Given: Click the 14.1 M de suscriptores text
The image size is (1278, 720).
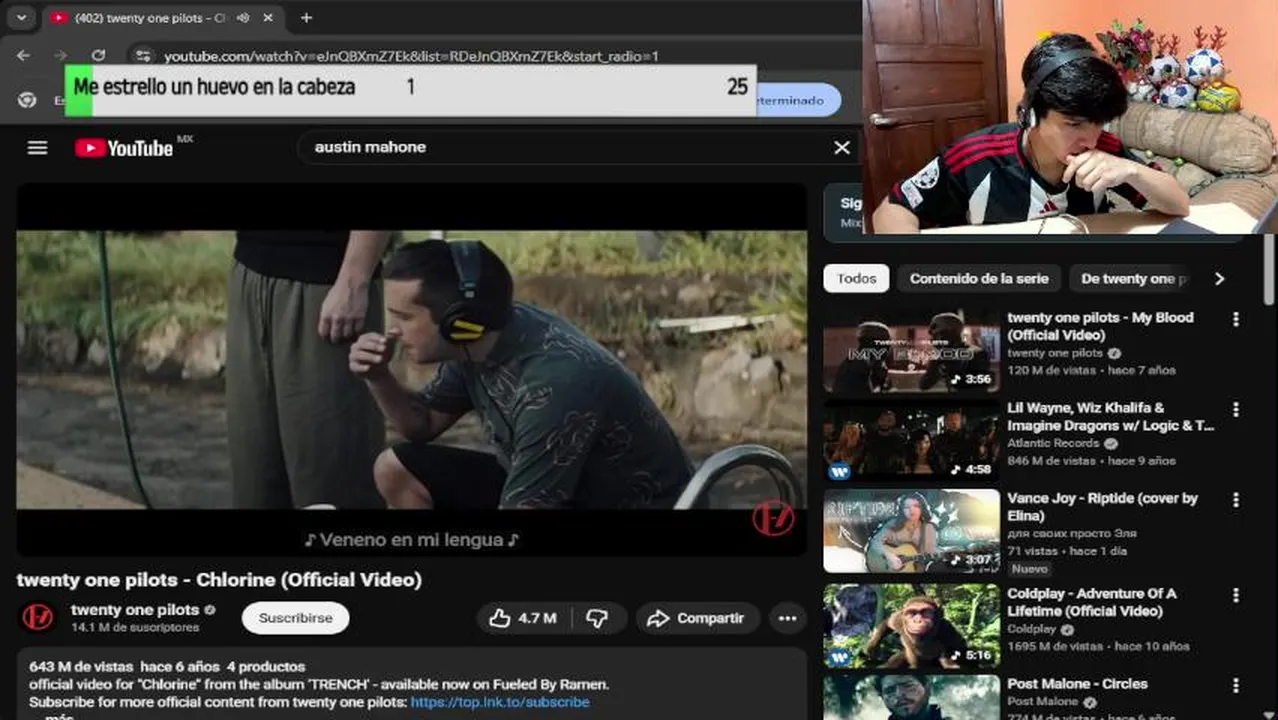Looking at the screenshot, I should tap(135, 628).
